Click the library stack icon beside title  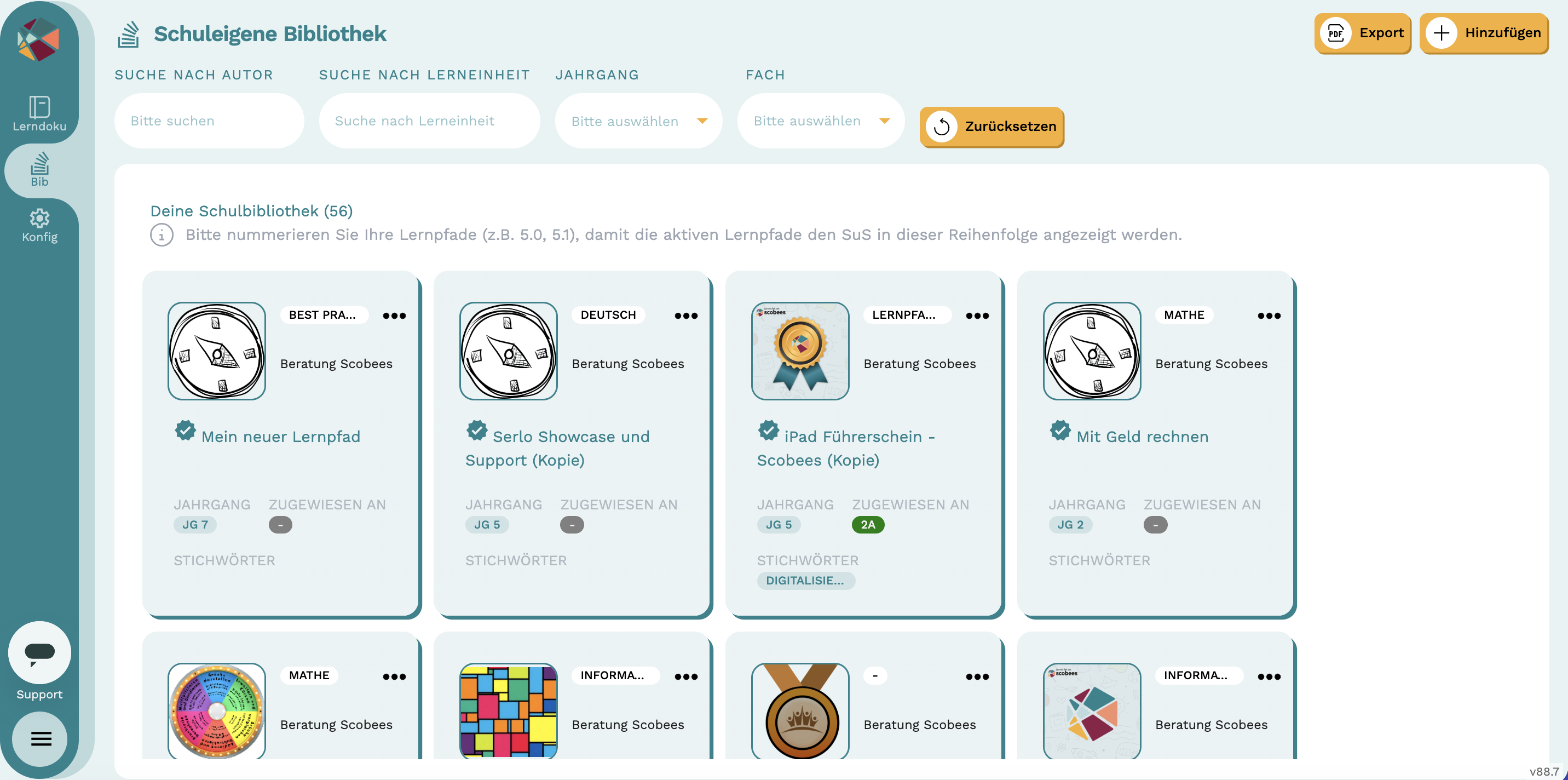(x=129, y=34)
